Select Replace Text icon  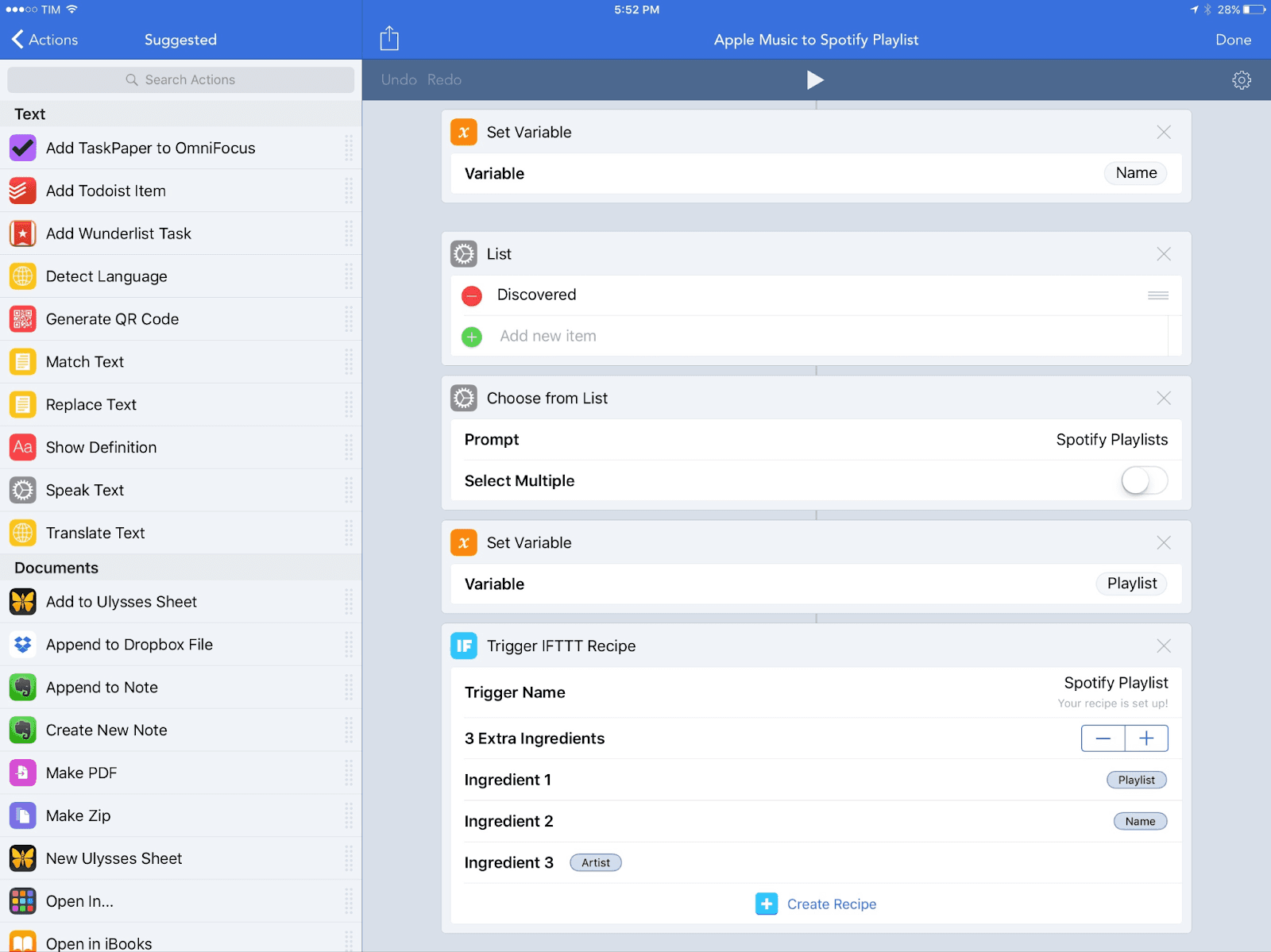point(23,405)
